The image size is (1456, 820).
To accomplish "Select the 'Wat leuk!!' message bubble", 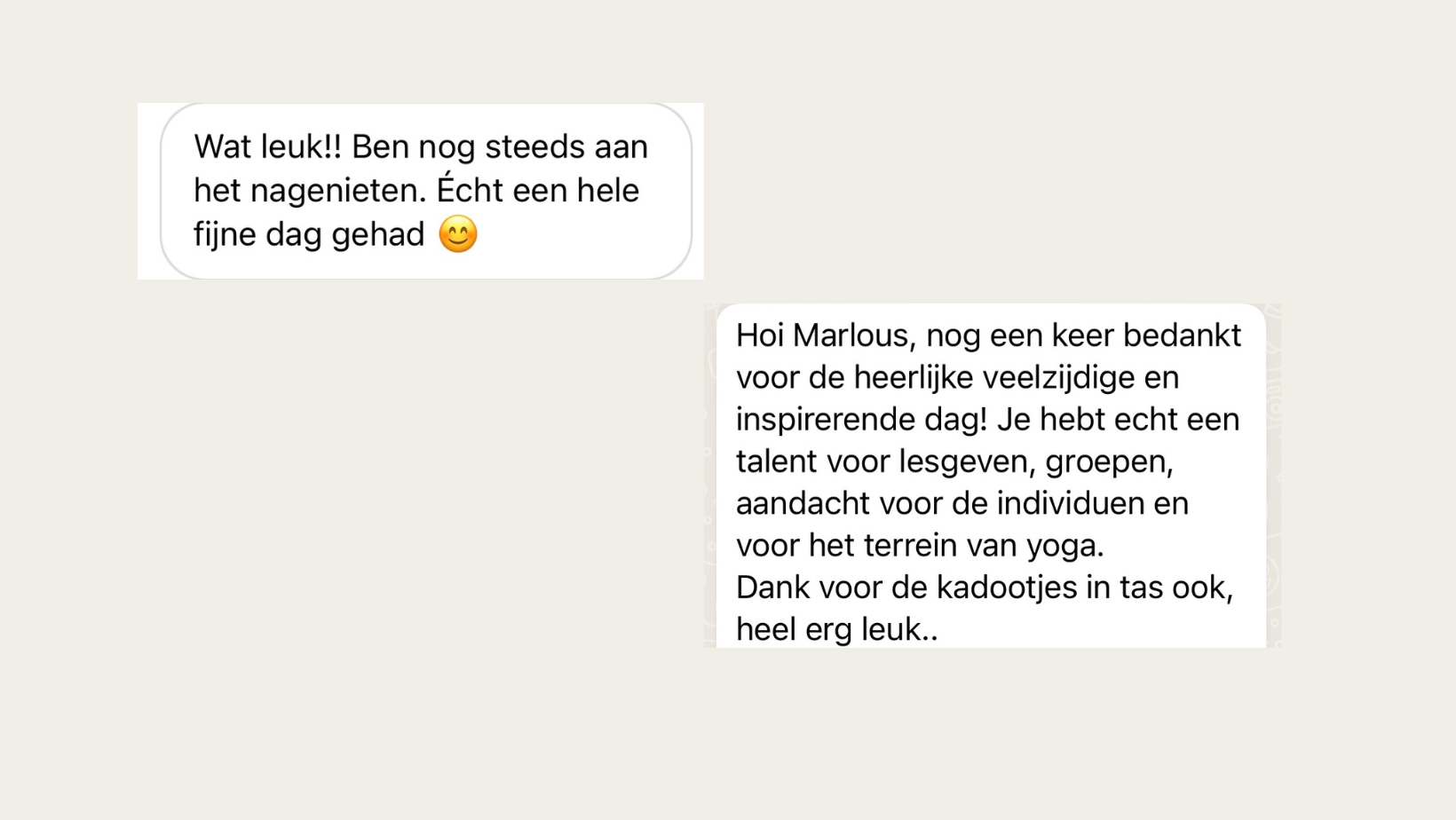I will 426,191.
